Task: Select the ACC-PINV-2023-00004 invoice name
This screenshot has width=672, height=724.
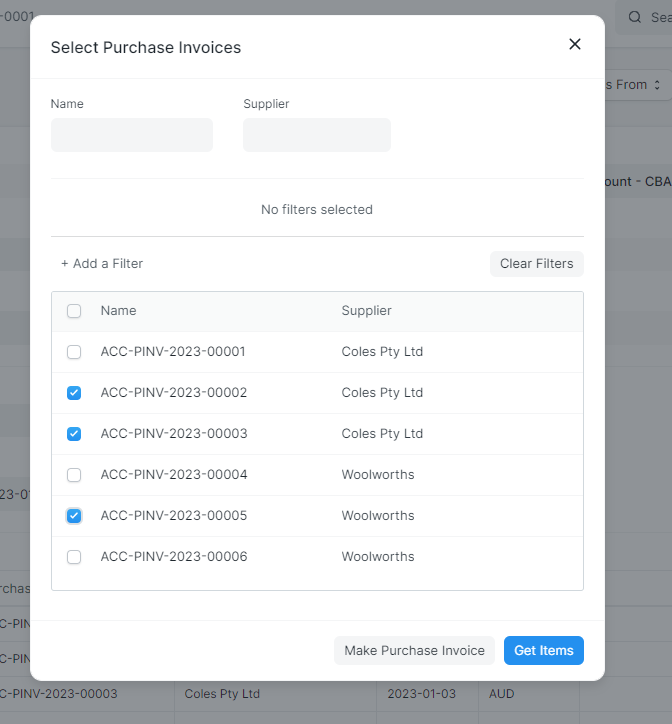Action: (x=174, y=475)
